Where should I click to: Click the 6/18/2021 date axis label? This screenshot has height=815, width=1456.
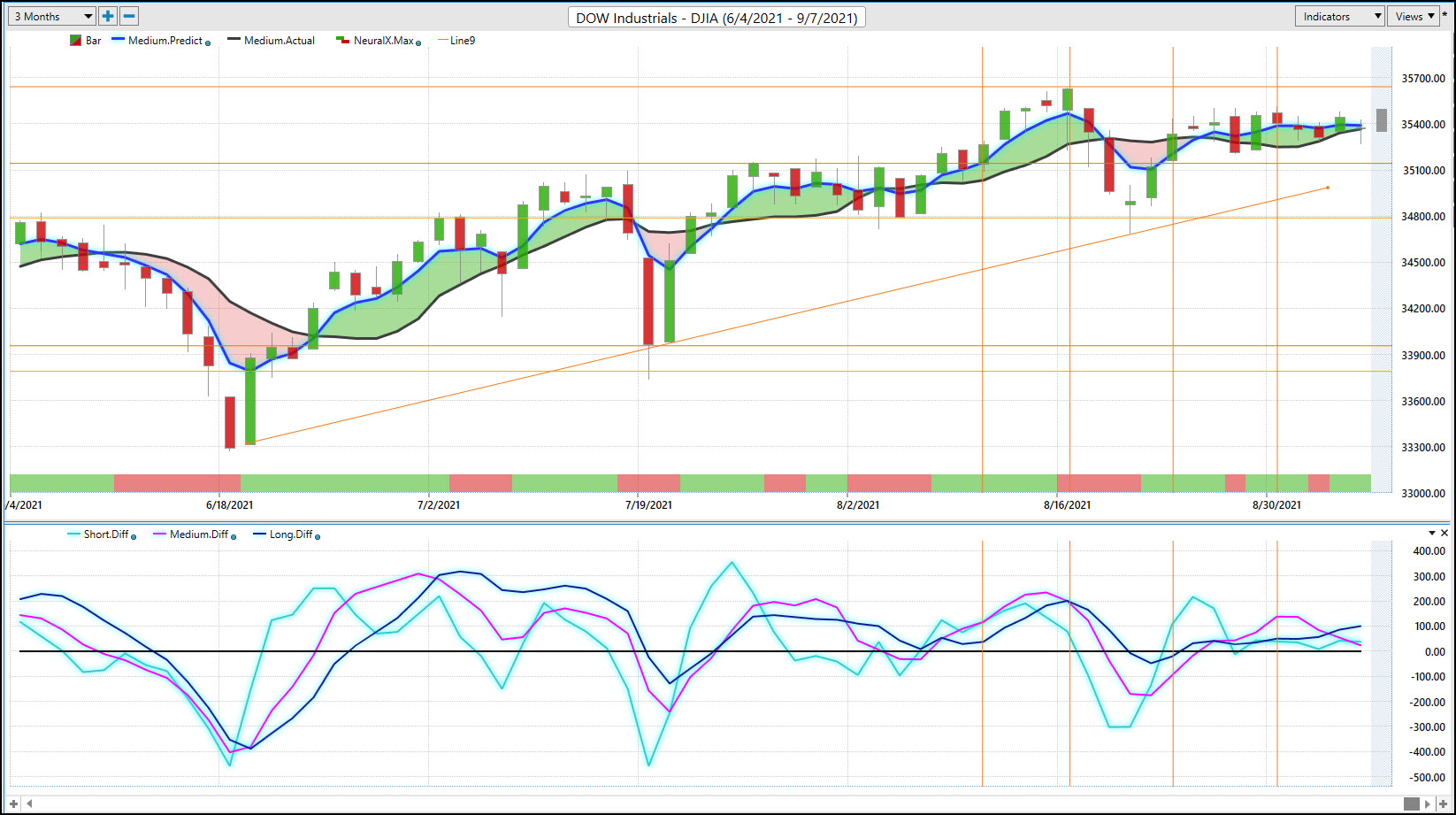(229, 505)
